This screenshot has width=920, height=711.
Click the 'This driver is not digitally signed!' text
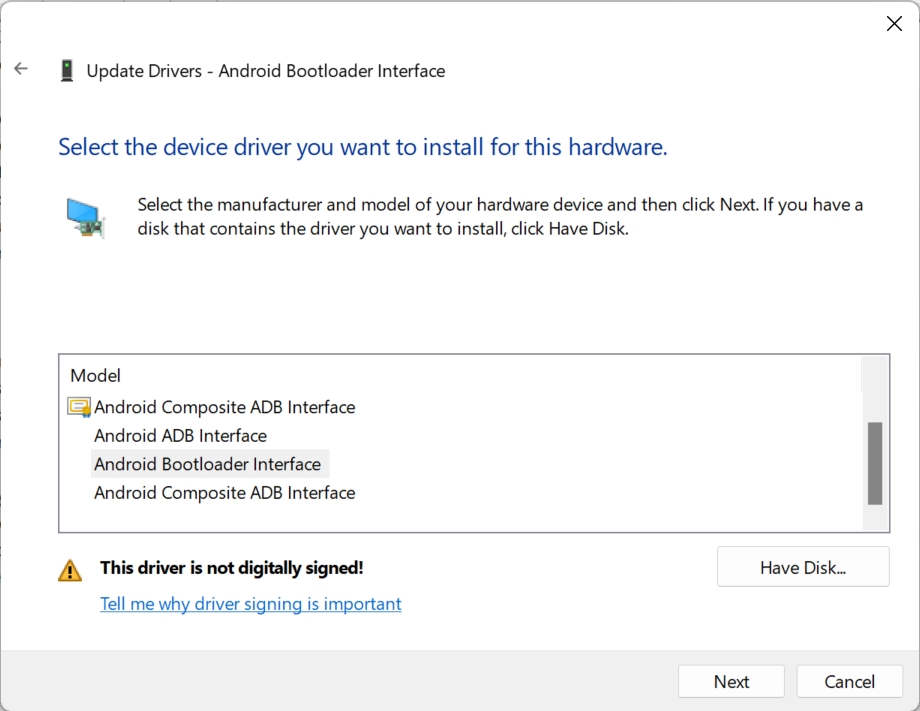pos(231,568)
